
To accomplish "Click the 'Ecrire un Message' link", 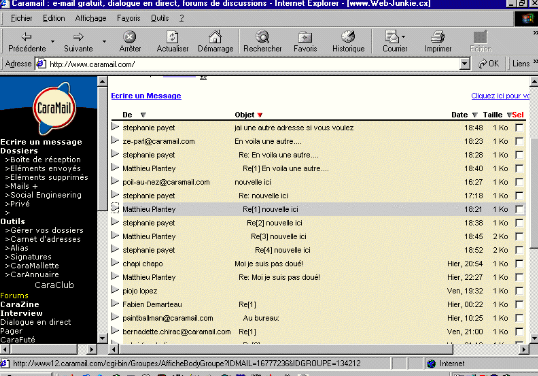I will [146, 96].
